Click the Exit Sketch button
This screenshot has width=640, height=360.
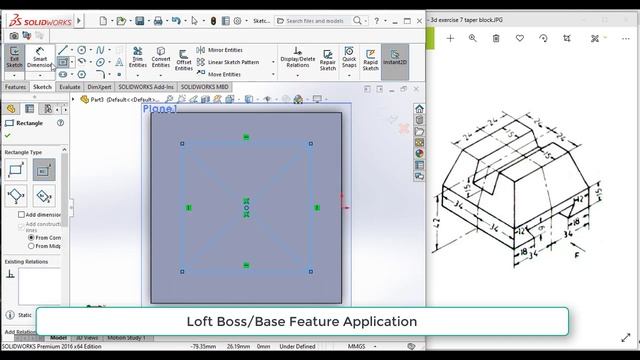(14, 58)
